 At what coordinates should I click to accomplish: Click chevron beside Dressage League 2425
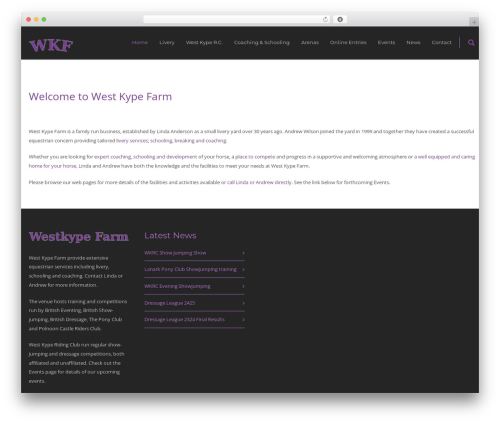[243, 303]
